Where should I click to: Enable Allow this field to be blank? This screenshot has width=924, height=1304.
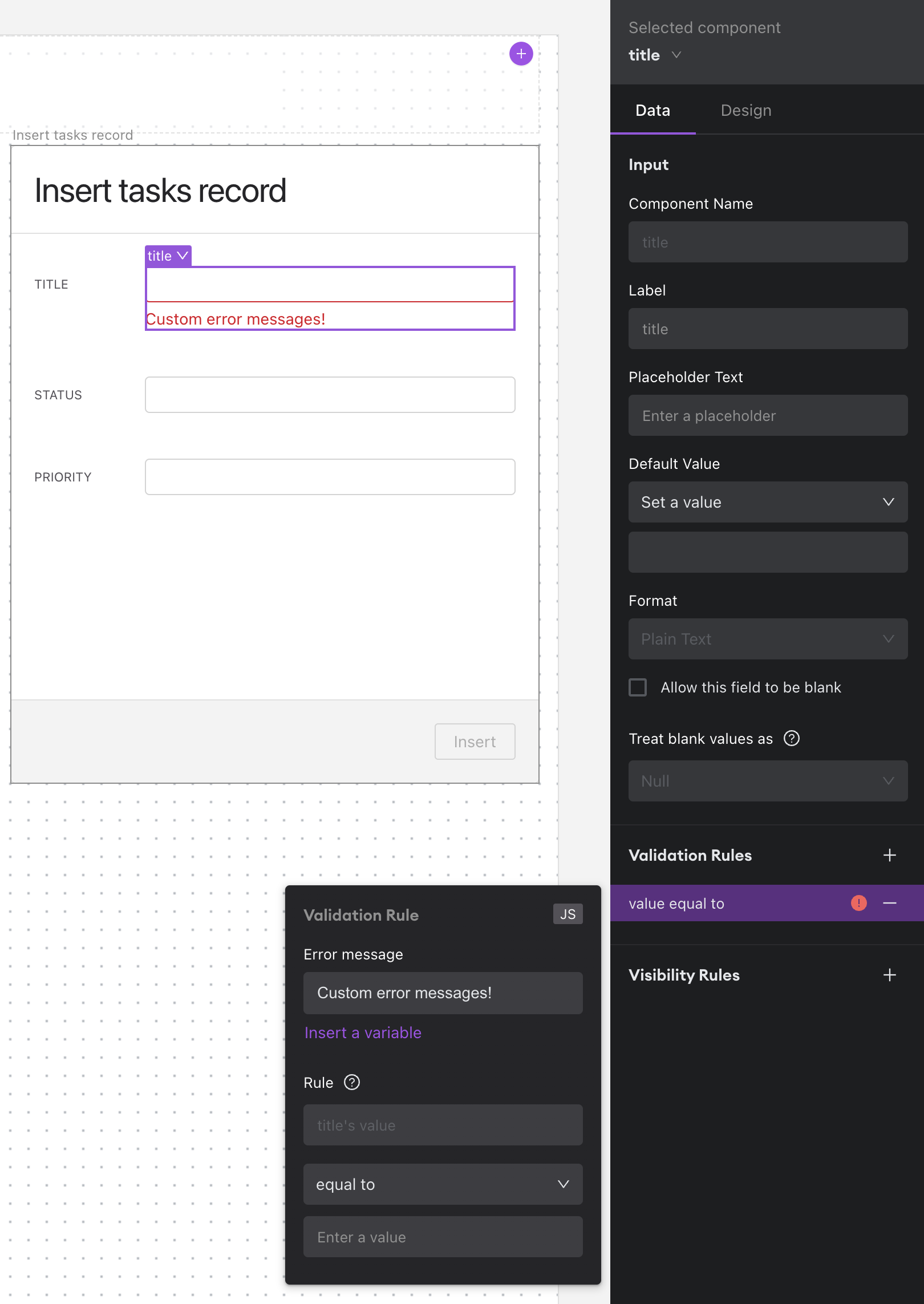pyautogui.click(x=638, y=687)
